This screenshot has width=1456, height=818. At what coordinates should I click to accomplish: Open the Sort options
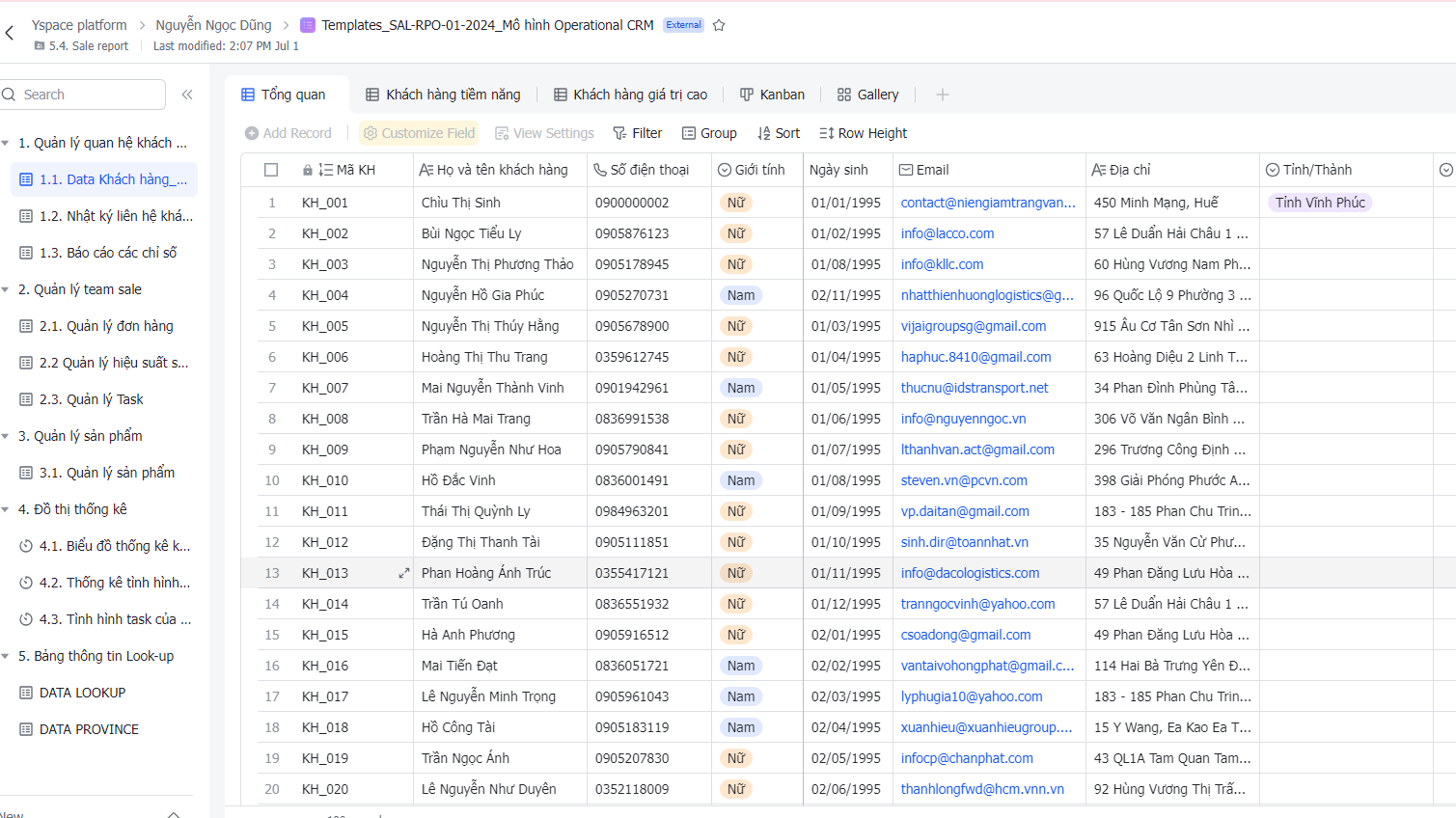779,133
